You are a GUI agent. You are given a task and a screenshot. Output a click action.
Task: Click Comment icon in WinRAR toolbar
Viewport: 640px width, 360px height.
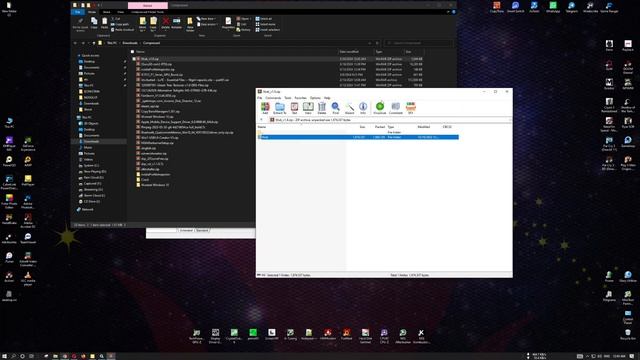pyautogui.click(x=396, y=108)
